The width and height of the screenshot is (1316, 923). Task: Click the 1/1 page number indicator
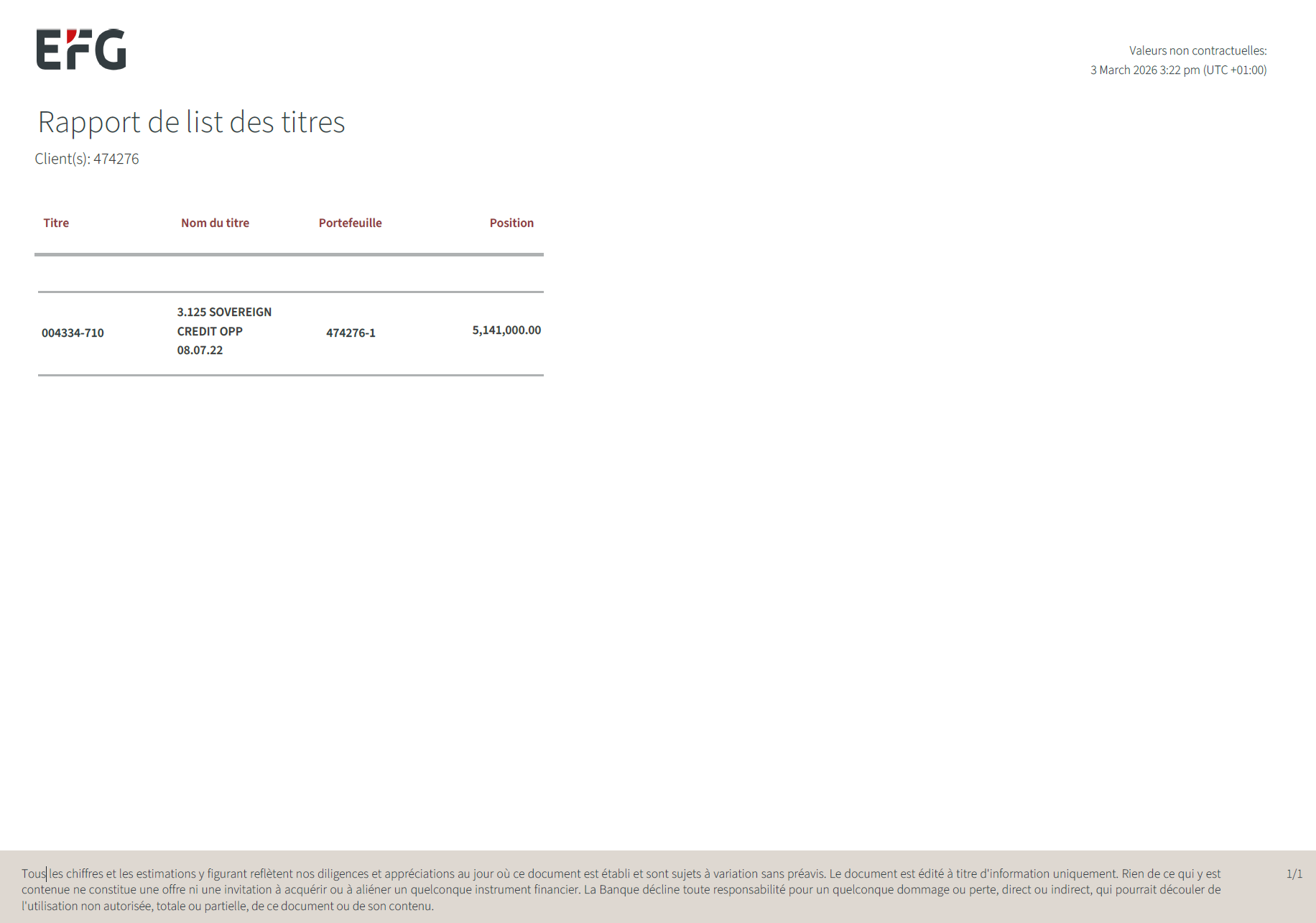[x=1294, y=873]
